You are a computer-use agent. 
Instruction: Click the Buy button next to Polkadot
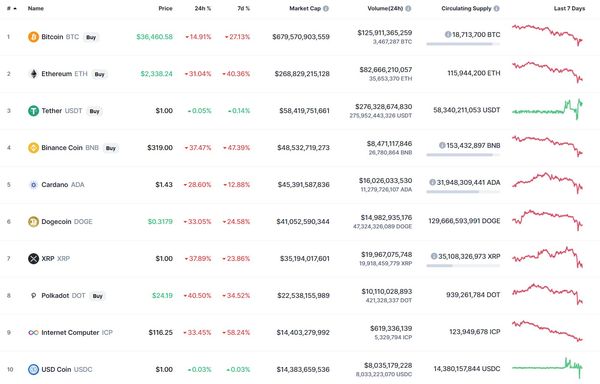[x=98, y=296]
